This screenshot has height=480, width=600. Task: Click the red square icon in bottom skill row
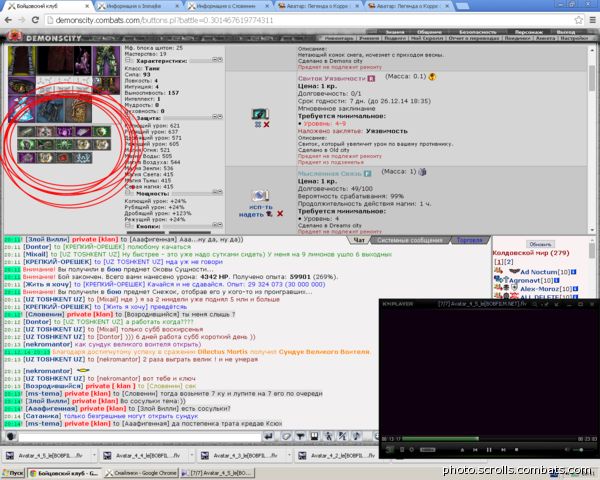click(64, 158)
